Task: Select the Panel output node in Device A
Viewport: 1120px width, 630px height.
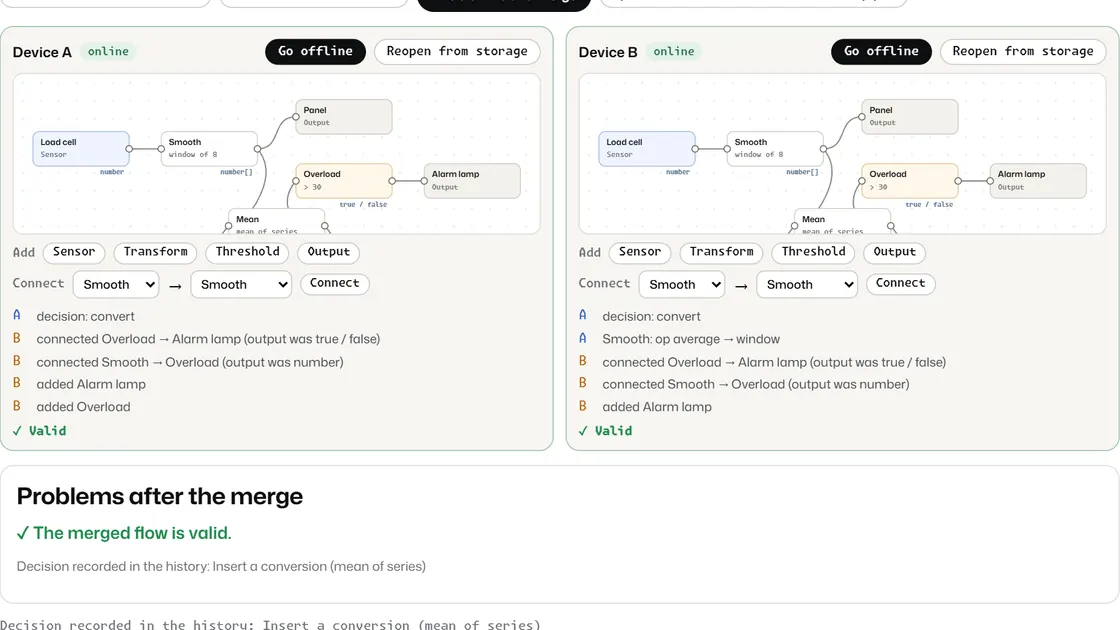Action: click(344, 116)
